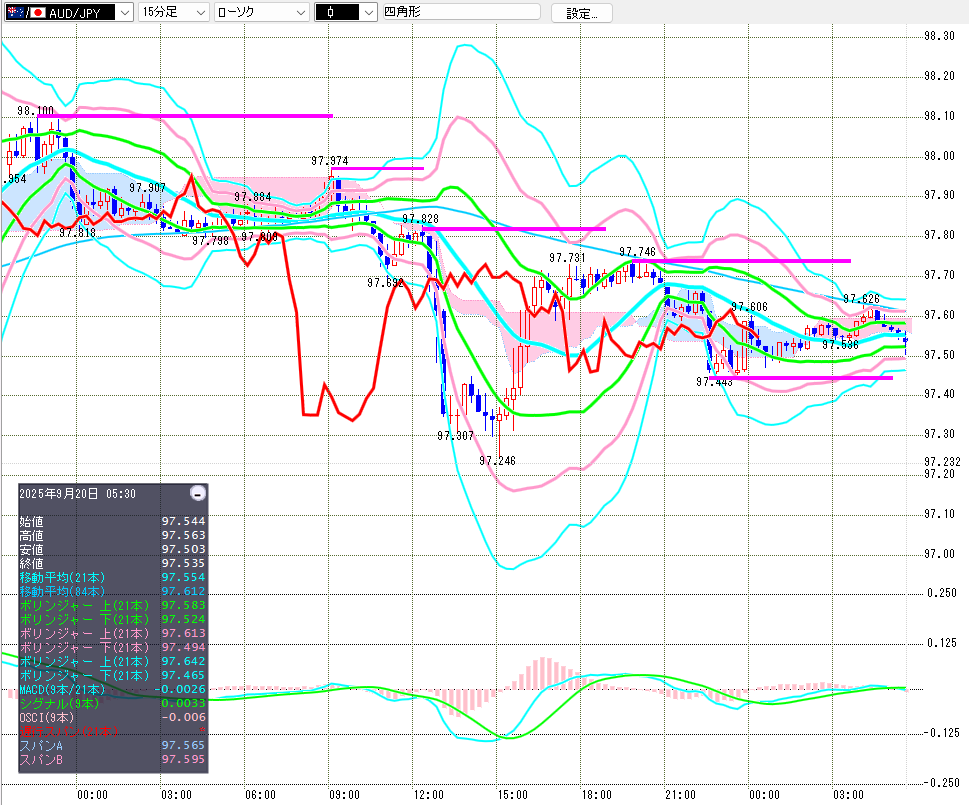Click the 2025年9月20日 05:30 date header
Image resolution: width=969 pixels, height=805 pixels.
(78, 493)
